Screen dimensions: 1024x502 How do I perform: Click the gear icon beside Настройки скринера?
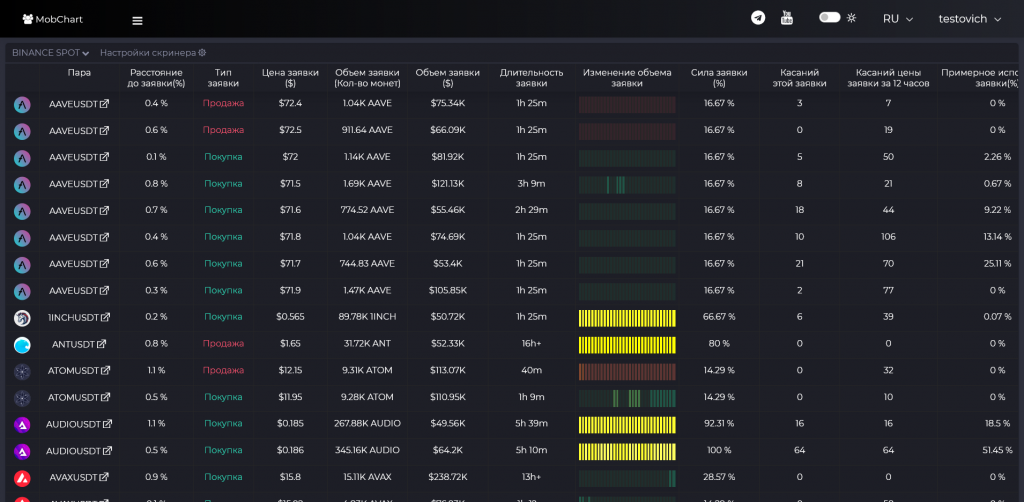[x=202, y=53]
